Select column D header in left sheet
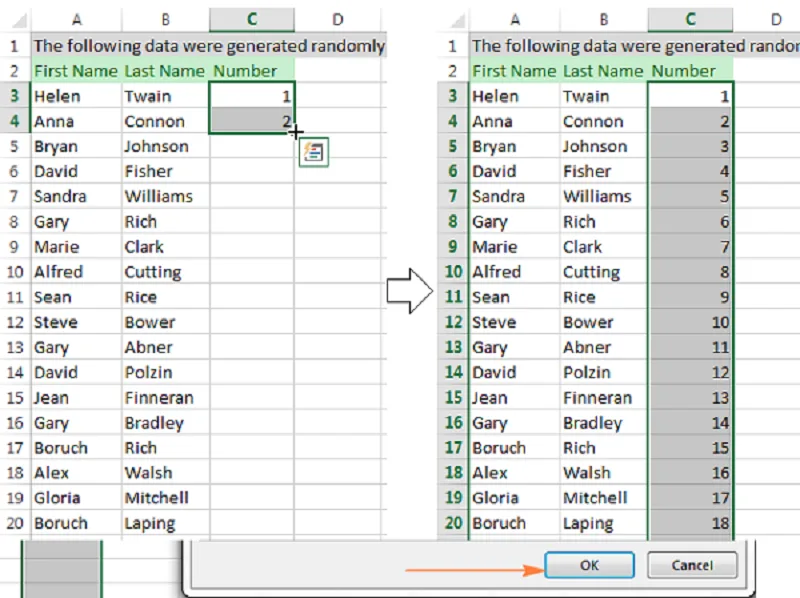The height and width of the screenshot is (598, 800). point(337,19)
